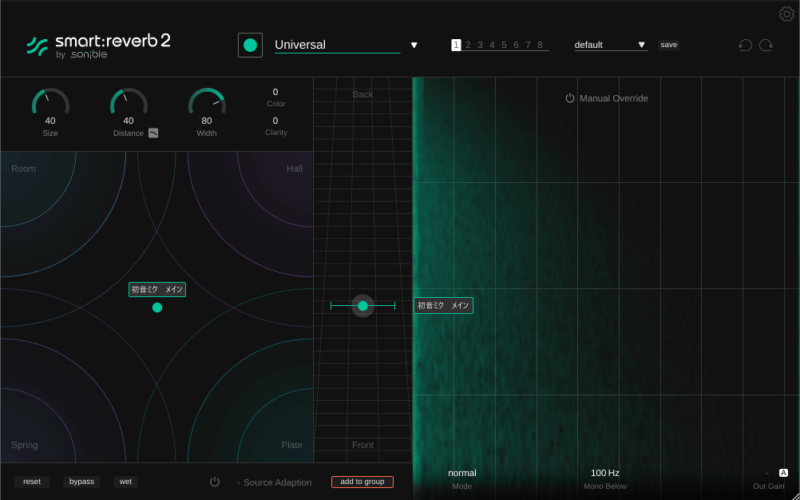Click the redo arrow icon
Screen dimensions: 800x500
point(766,45)
